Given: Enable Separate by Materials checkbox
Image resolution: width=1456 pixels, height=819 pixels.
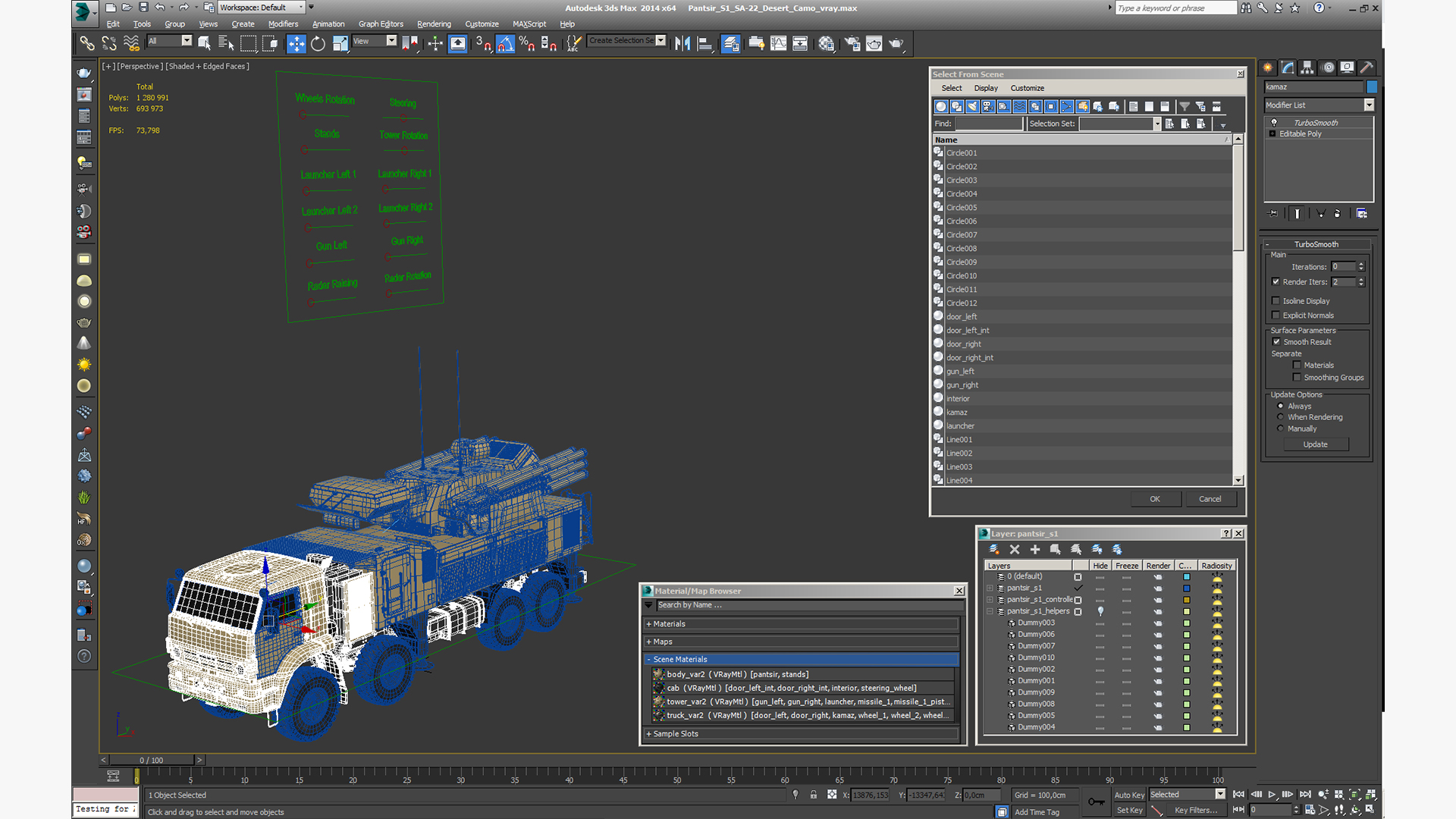Looking at the screenshot, I should coord(1297,365).
